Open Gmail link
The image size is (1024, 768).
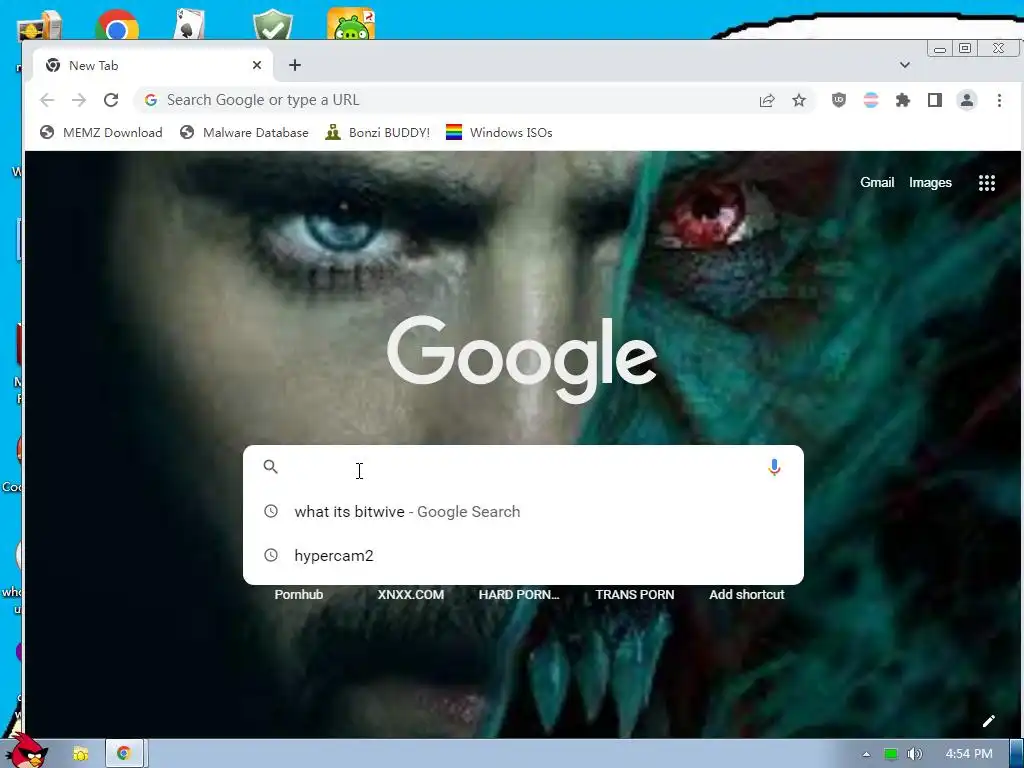tap(876, 183)
